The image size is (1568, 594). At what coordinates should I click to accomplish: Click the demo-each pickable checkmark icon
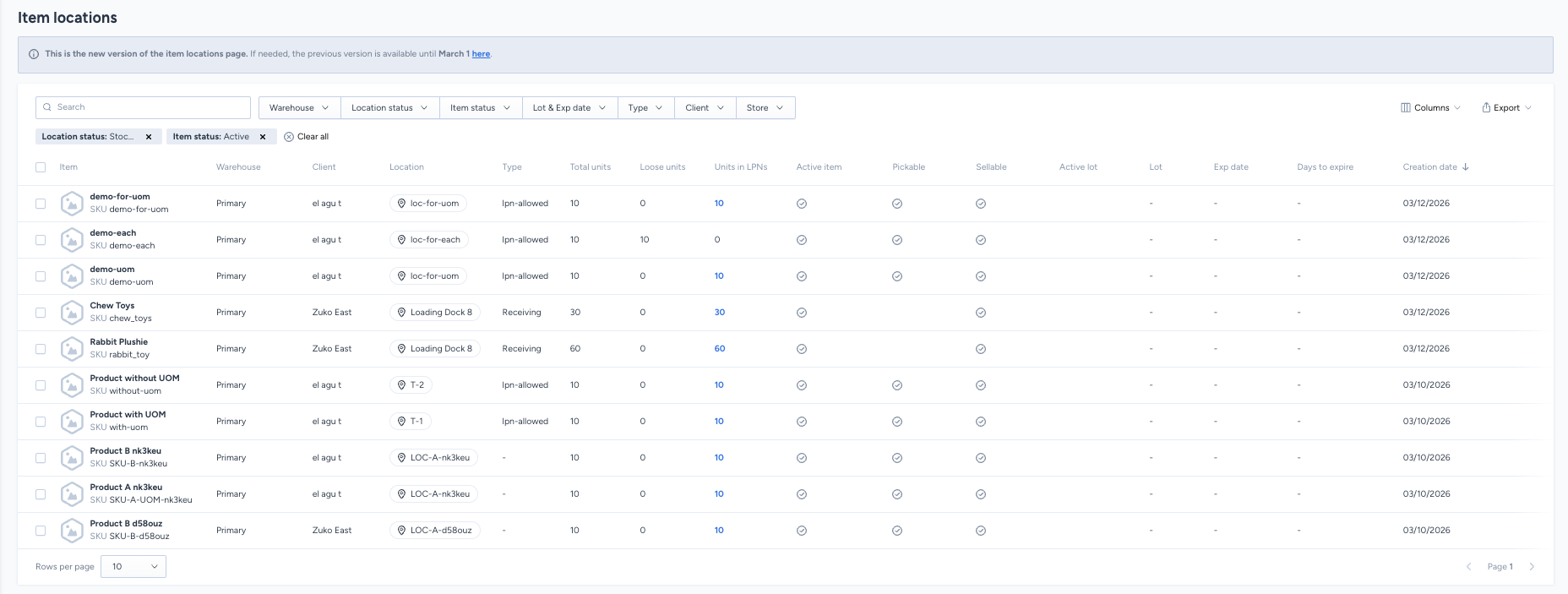click(x=897, y=240)
